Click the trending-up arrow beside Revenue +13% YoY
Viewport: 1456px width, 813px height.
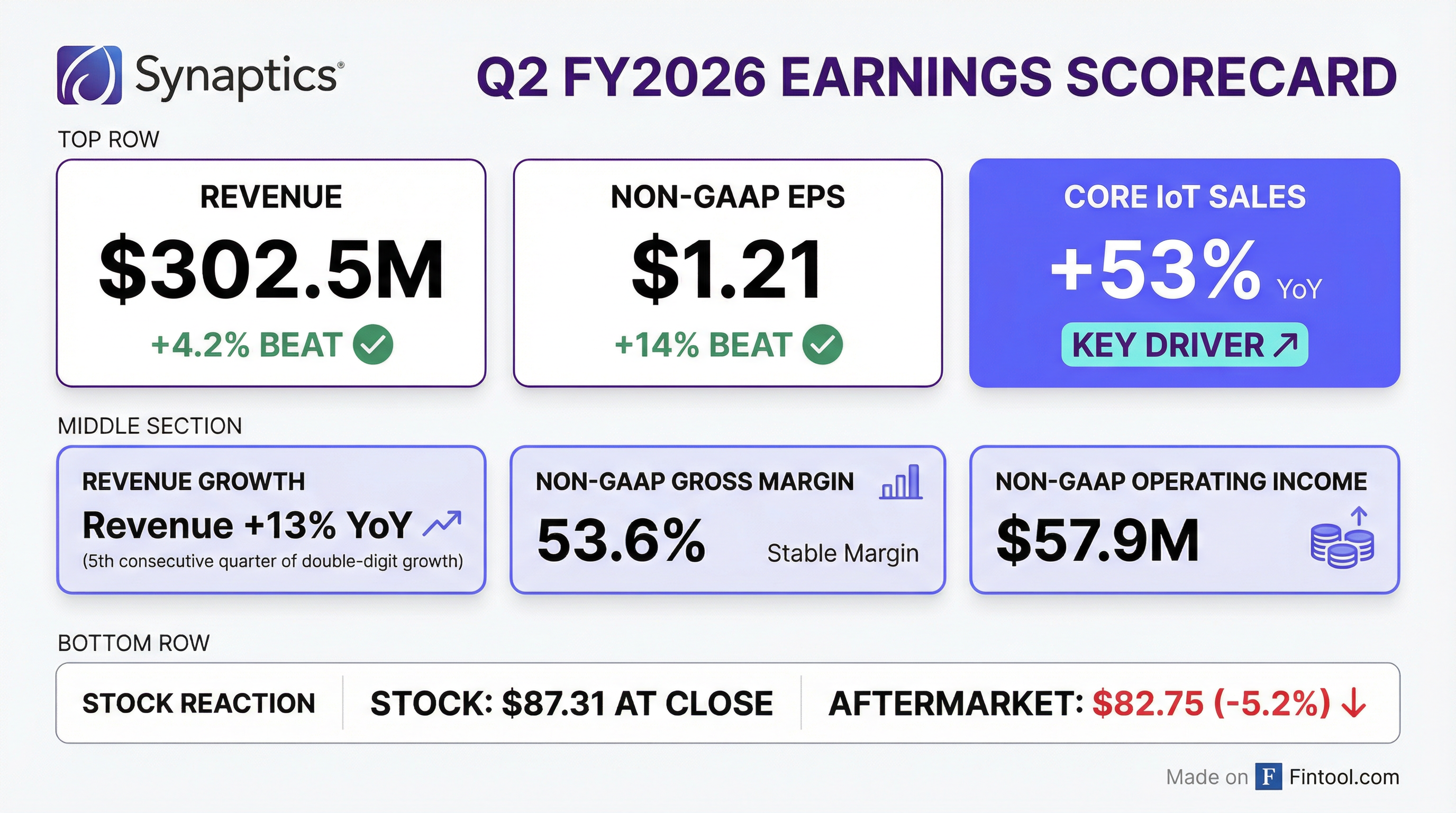(442, 523)
